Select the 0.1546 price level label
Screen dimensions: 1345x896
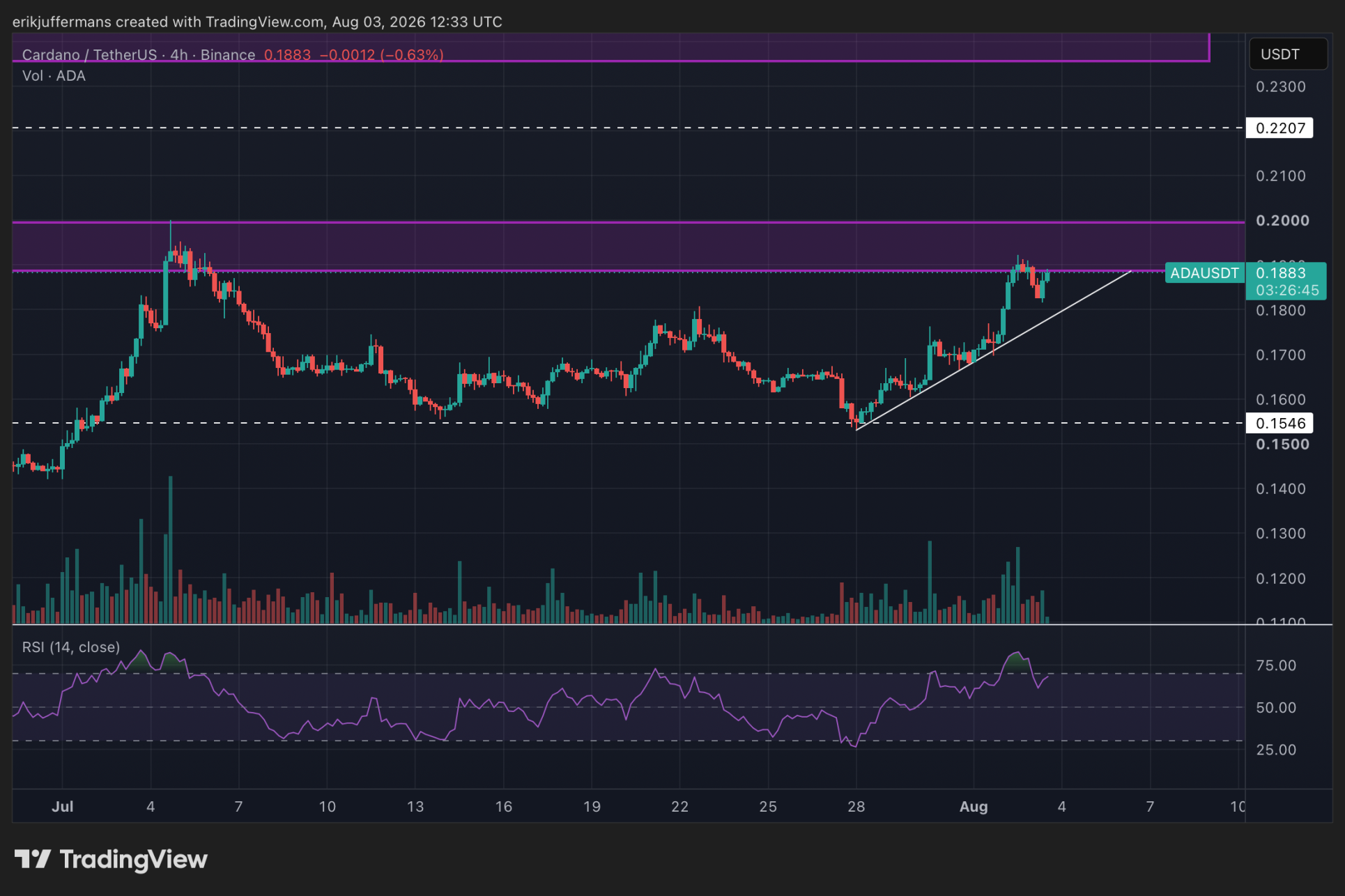pyautogui.click(x=1279, y=423)
